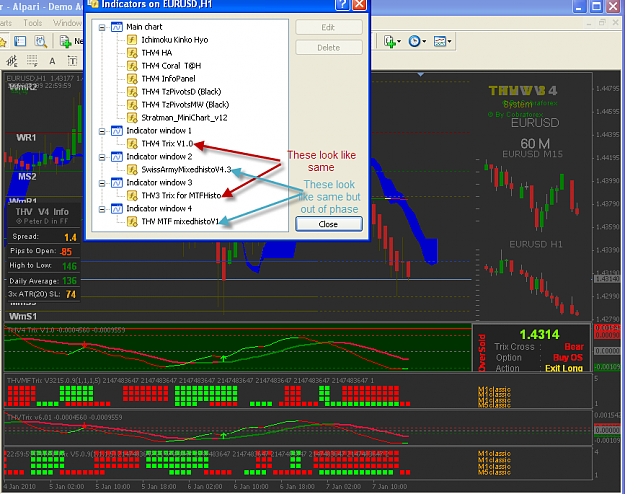Collapse the Indicator window 4 node
This screenshot has width=625, height=494.
[x=102, y=209]
